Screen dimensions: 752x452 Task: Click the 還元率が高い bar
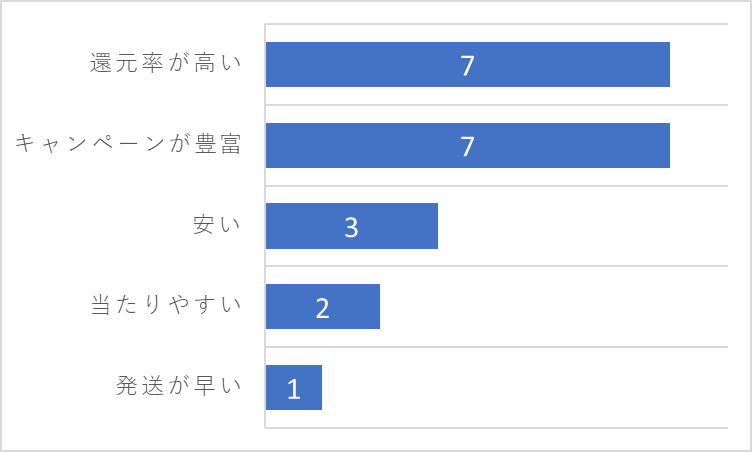pos(468,65)
